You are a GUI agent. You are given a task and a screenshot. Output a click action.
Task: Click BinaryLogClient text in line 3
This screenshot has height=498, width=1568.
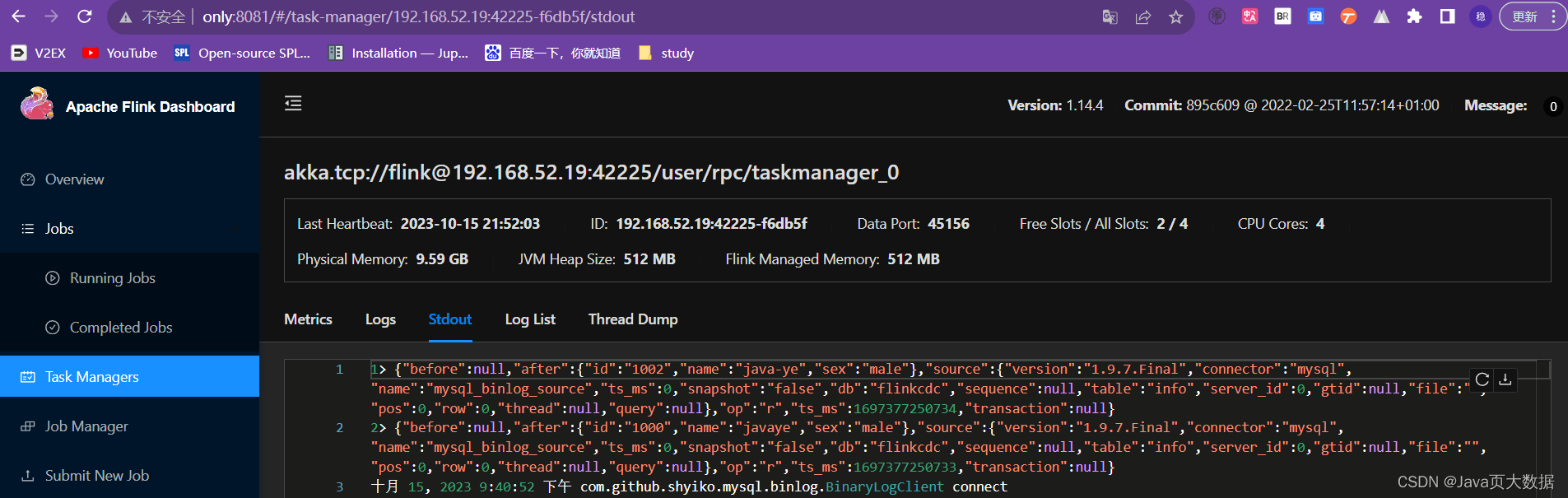tap(885, 486)
